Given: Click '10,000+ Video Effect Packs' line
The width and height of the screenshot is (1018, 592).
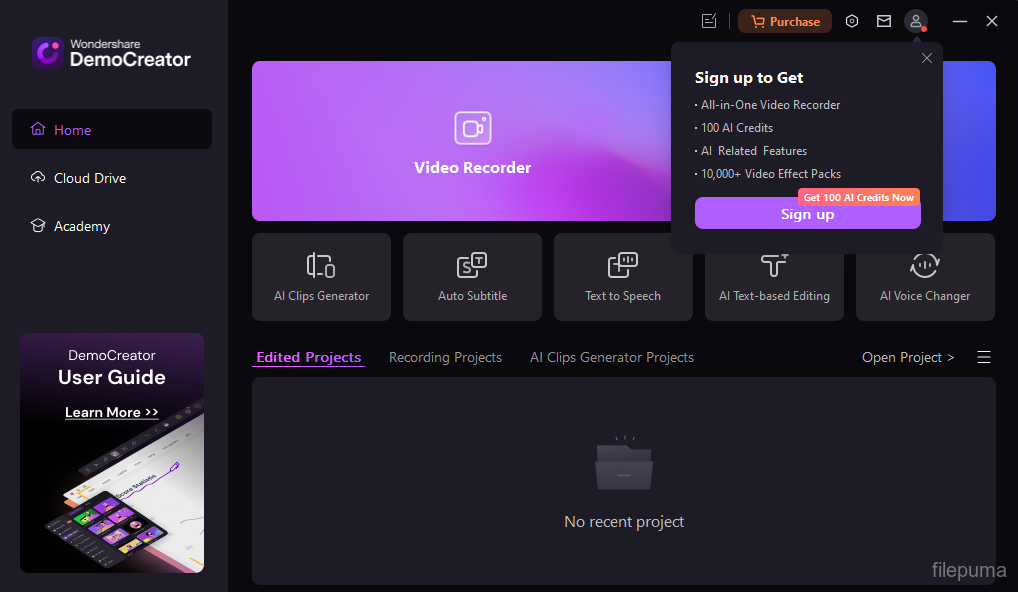Looking at the screenshot, I should pyautogui.click(x=771, y=174).
